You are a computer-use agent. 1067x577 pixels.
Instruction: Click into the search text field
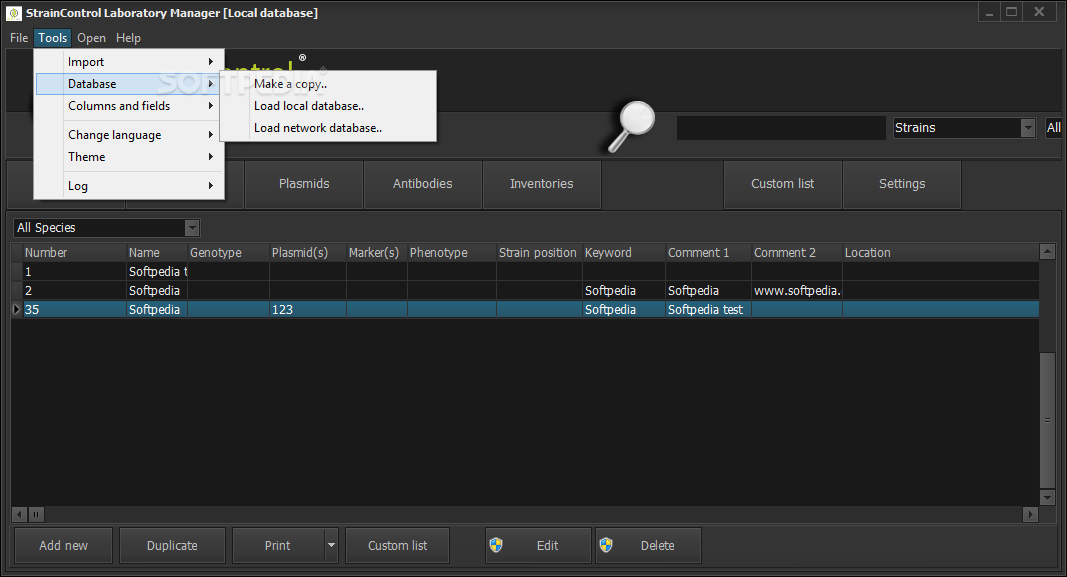(x=781, y=128)
